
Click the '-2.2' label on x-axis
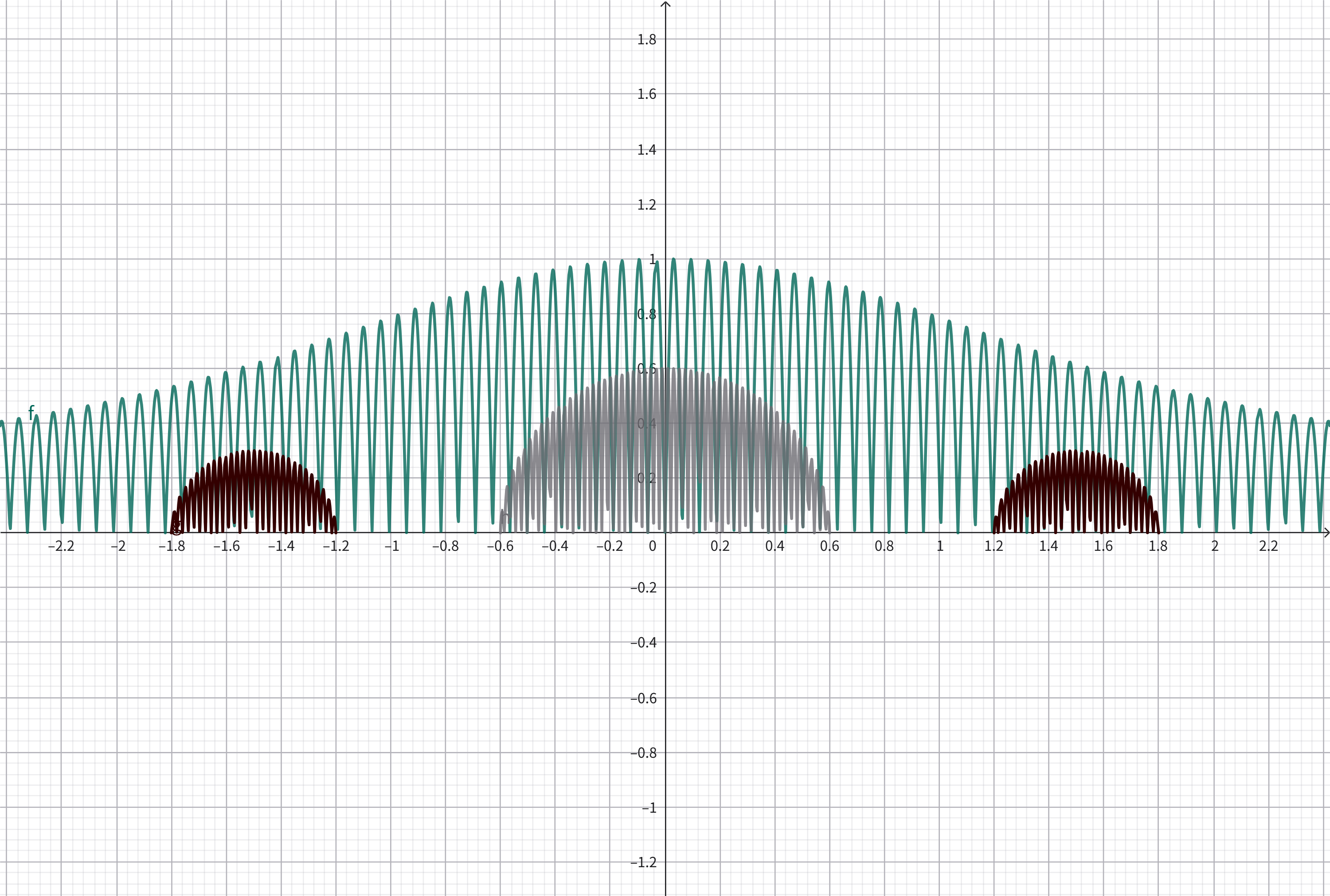[x=61, y=546]
